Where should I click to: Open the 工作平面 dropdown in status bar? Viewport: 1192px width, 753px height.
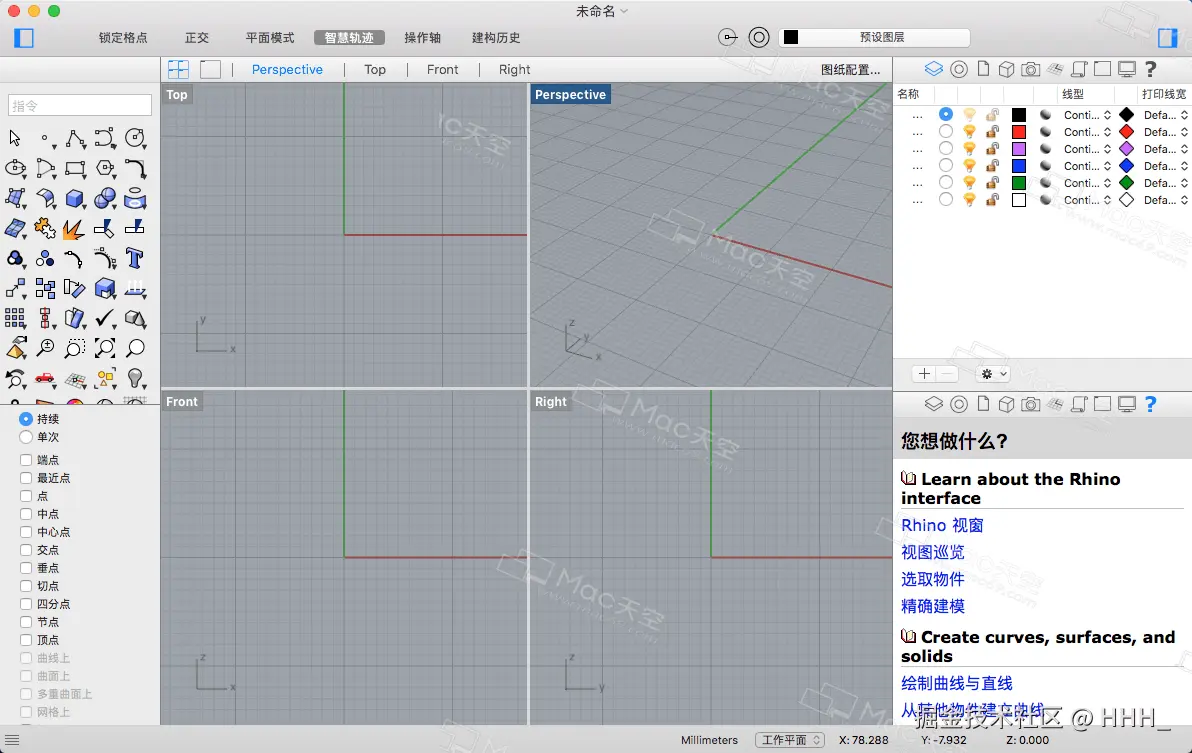coord(790,740)
